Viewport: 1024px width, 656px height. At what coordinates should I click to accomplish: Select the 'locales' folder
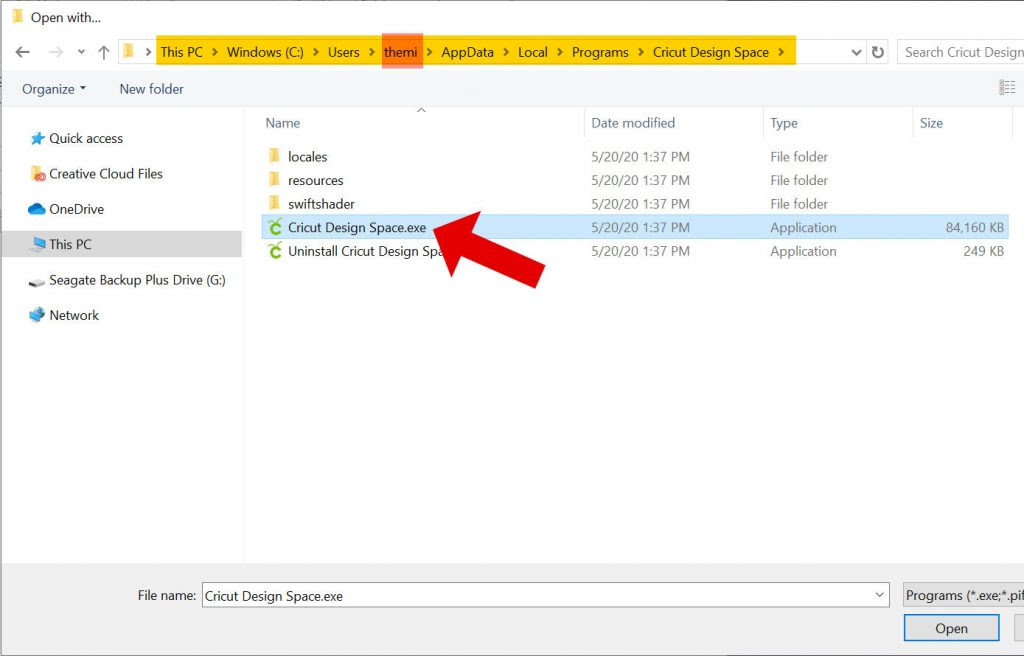tap(308, 157)
